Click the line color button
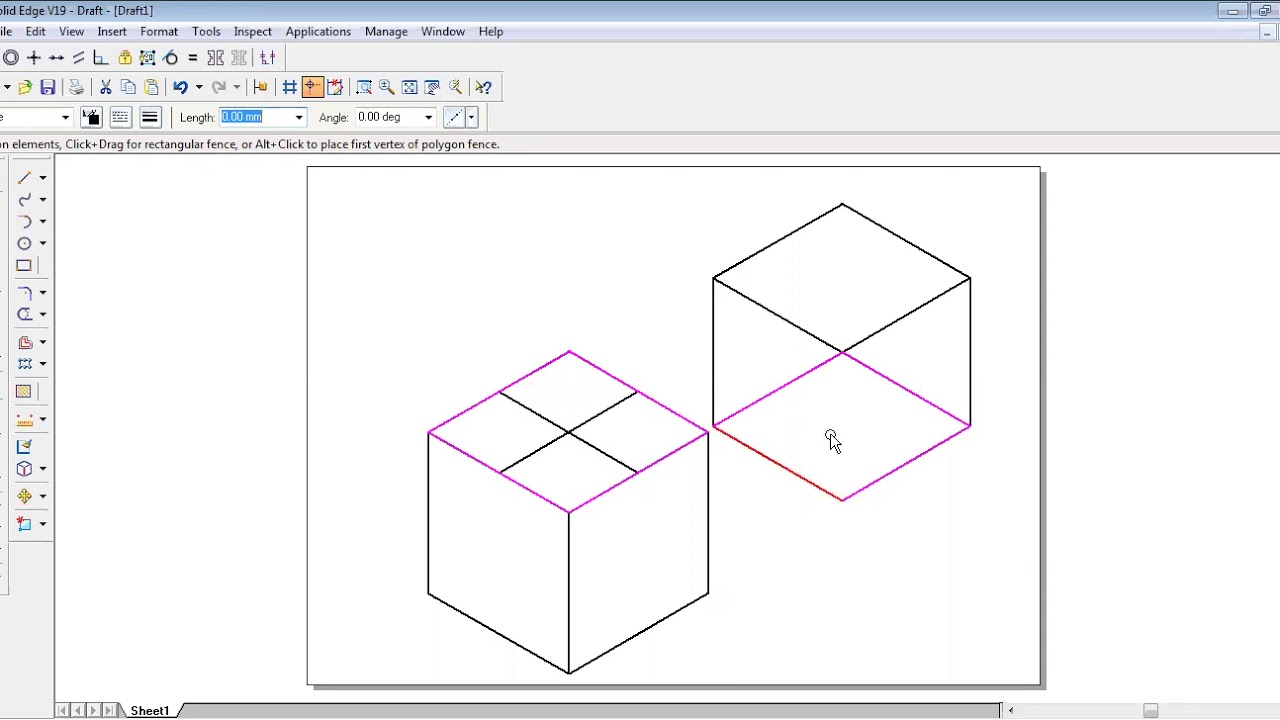Image resolution: width=1280 pixels, height=720 pixels. click(91, 118)
